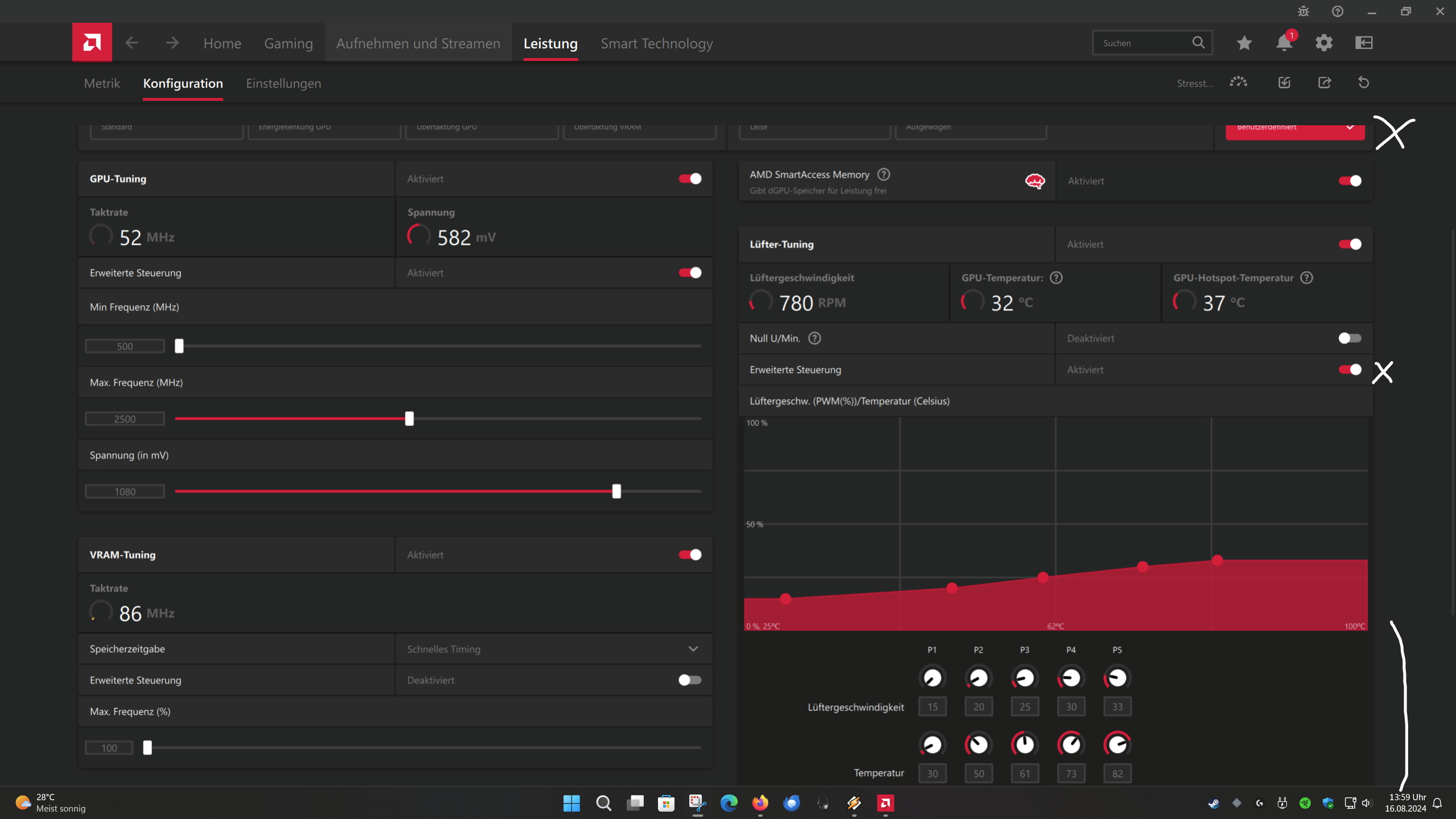Switch to the Metrik tab
This screenshot has width=1456, height=819.
click(102, 83)
